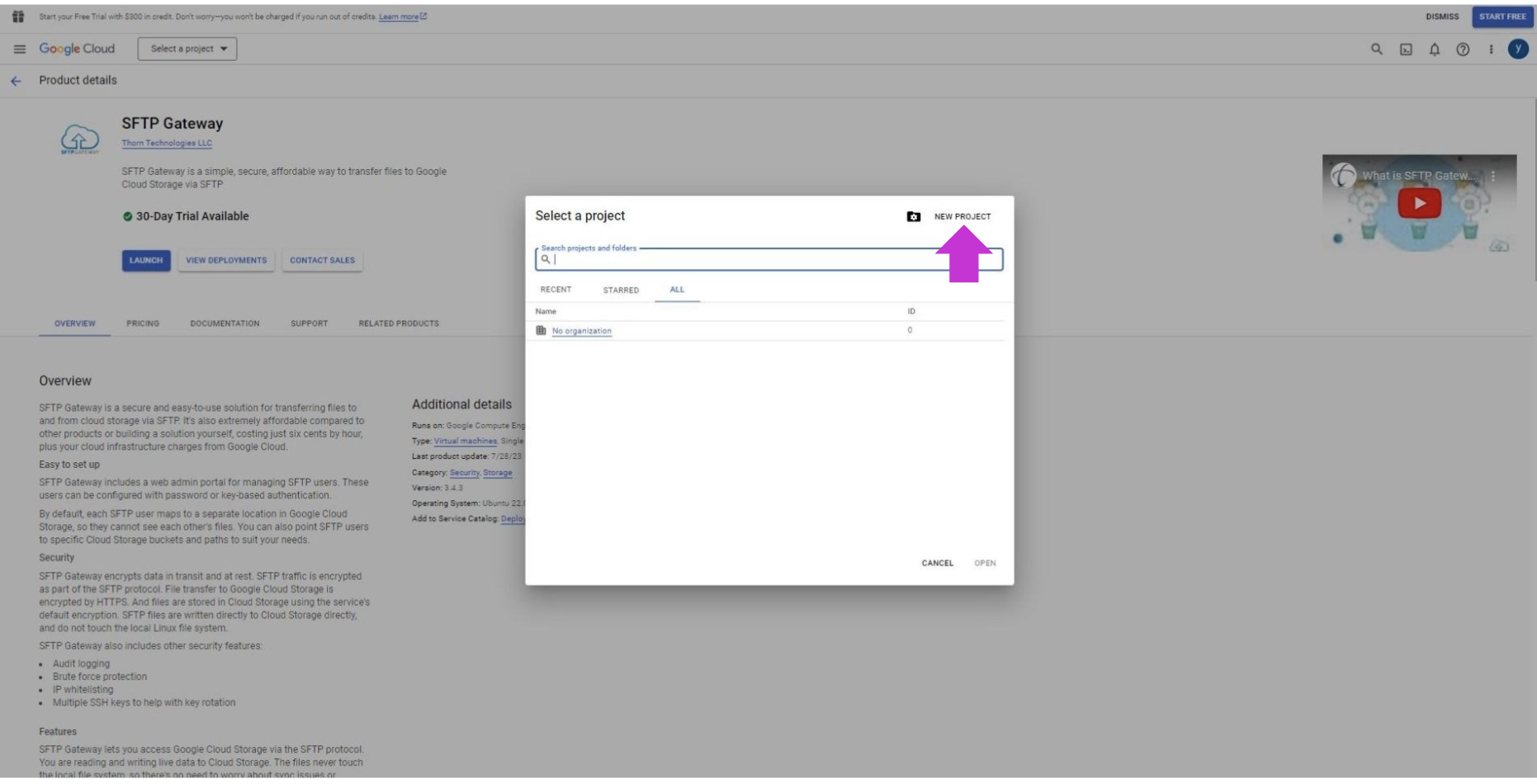
Task: Focus the Search projects and folders field
Action: pyautogui.click(x=768, y=259)
